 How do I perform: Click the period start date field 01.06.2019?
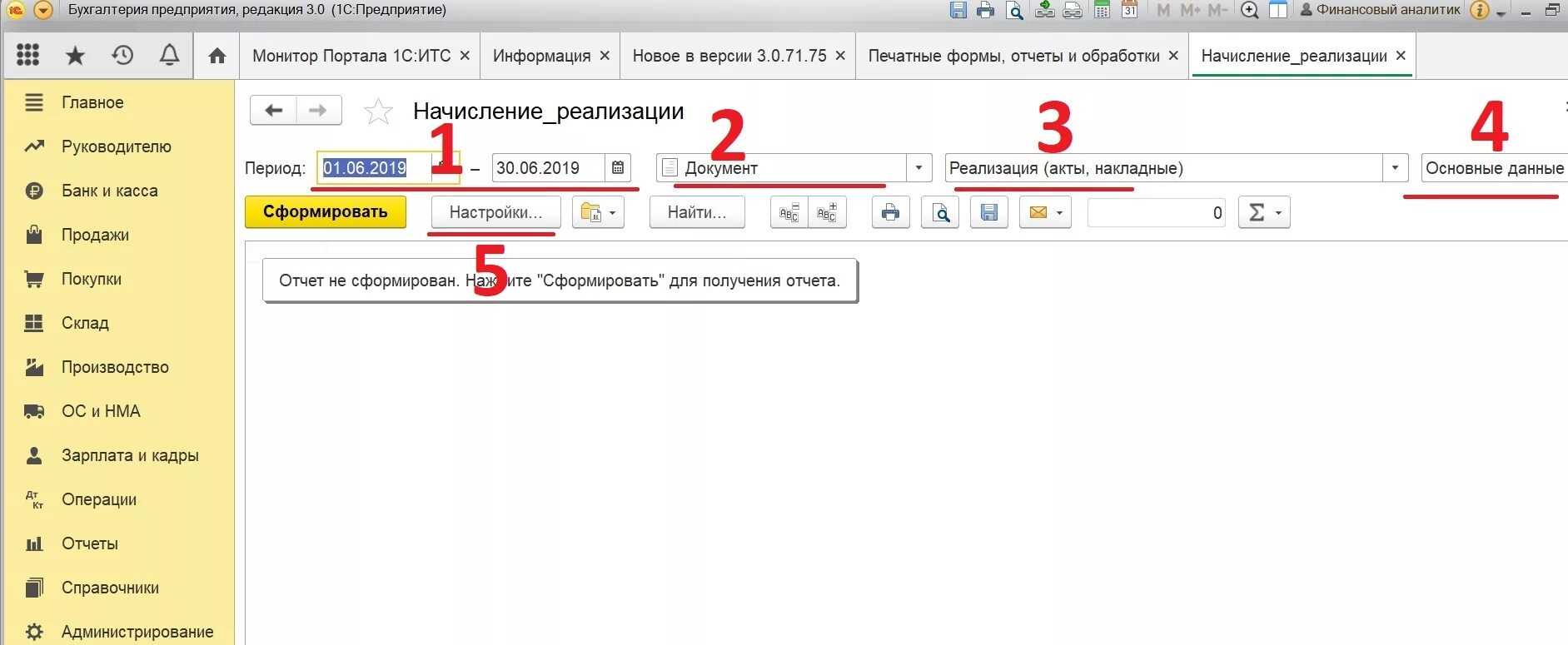point(376,167)
